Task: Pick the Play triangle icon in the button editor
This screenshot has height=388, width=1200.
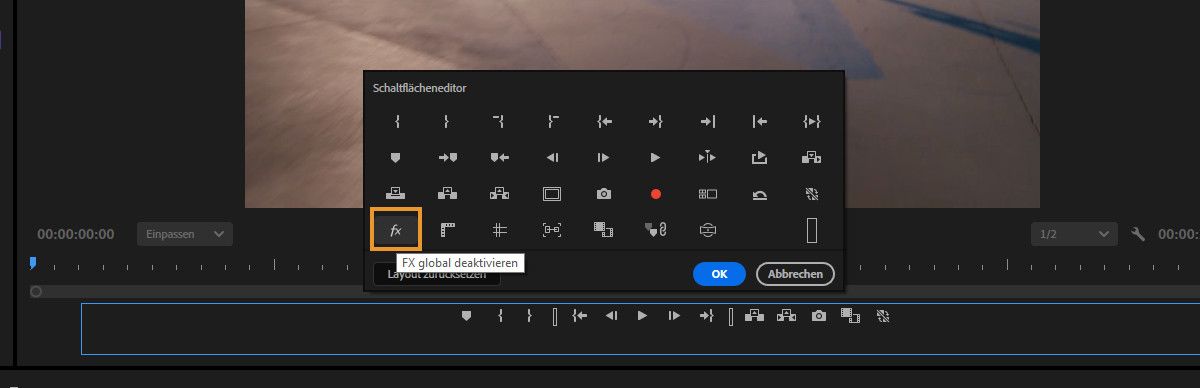Action: point(656,157)
